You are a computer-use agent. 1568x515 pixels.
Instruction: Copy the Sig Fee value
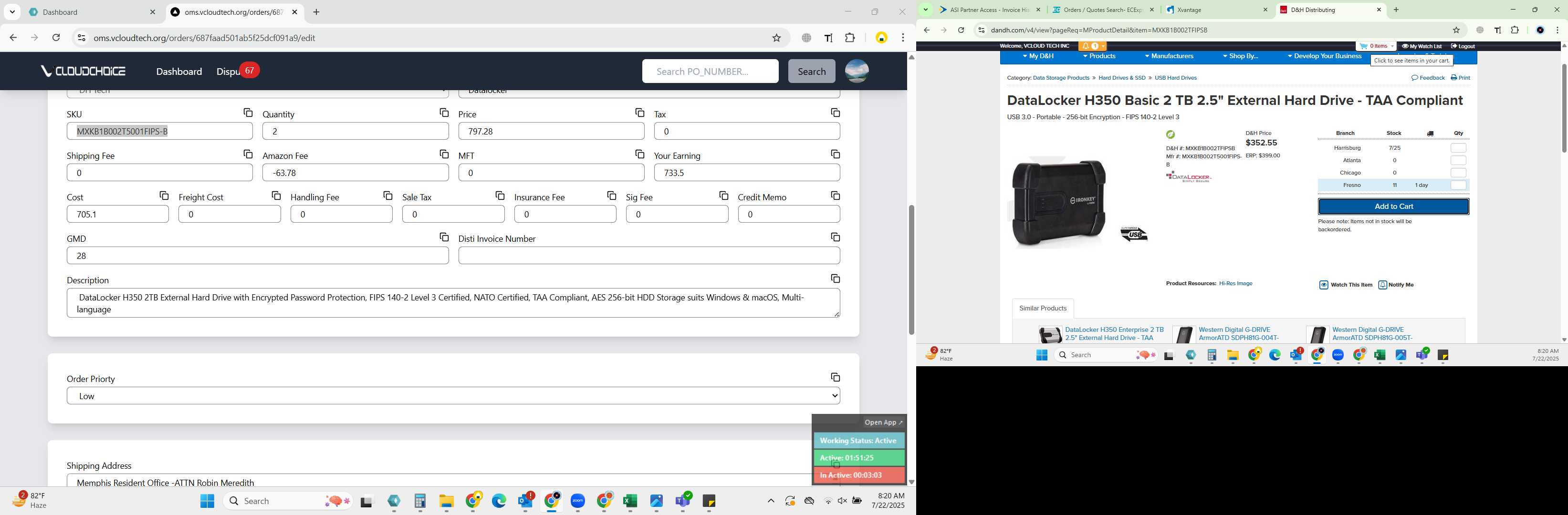point(723,196)
